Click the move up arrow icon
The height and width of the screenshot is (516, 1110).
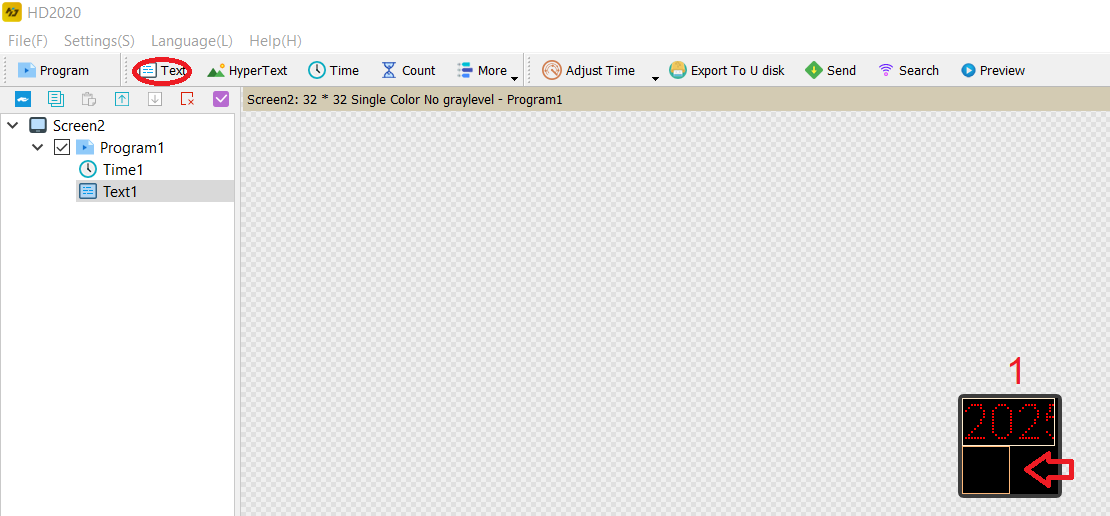(x=122, y=99)
